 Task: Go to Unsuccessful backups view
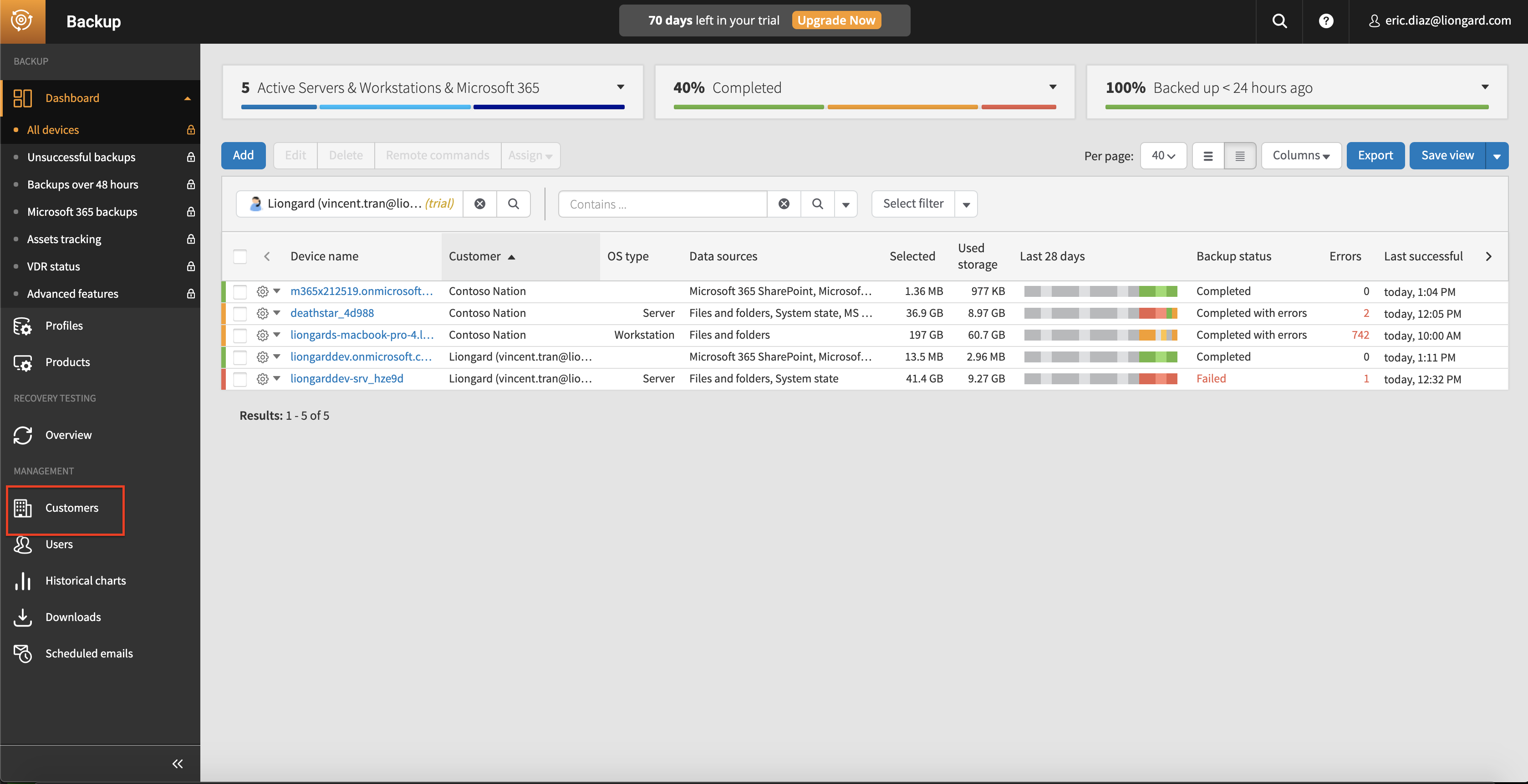(81, 157)
